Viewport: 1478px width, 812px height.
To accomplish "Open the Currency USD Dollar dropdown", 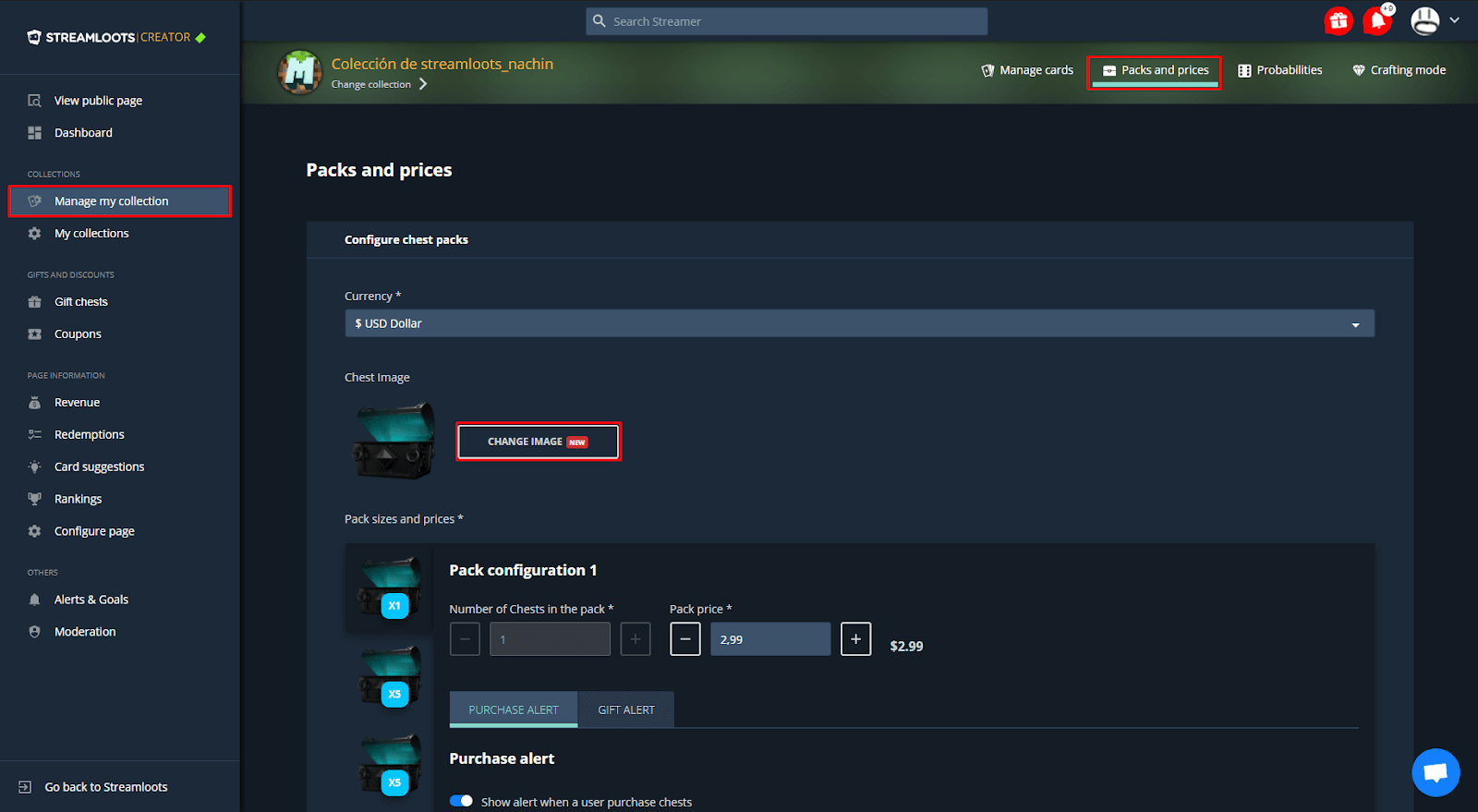I will pos(859,323).
